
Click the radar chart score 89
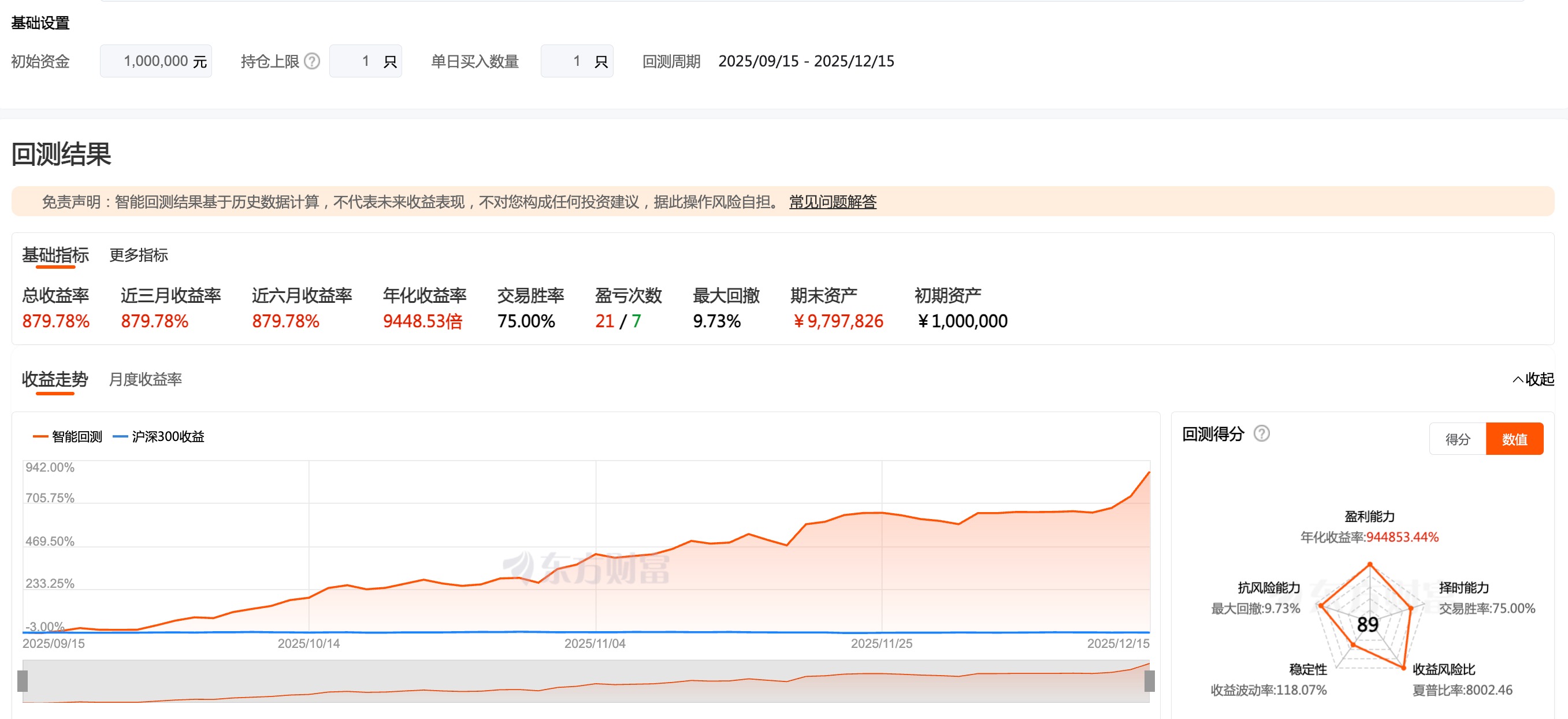point(1367,625)
